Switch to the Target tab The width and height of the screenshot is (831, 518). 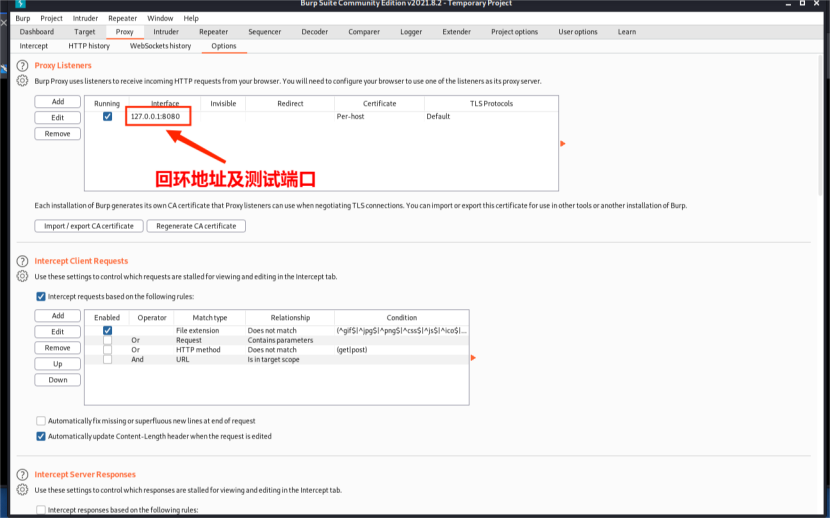click(85, 32)
